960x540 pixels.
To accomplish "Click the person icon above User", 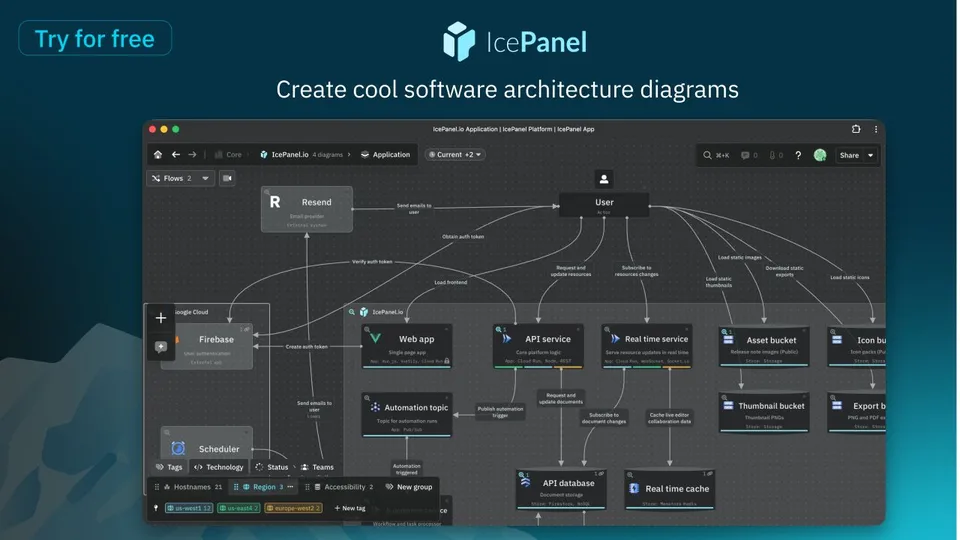I will (x=604, y=179).
